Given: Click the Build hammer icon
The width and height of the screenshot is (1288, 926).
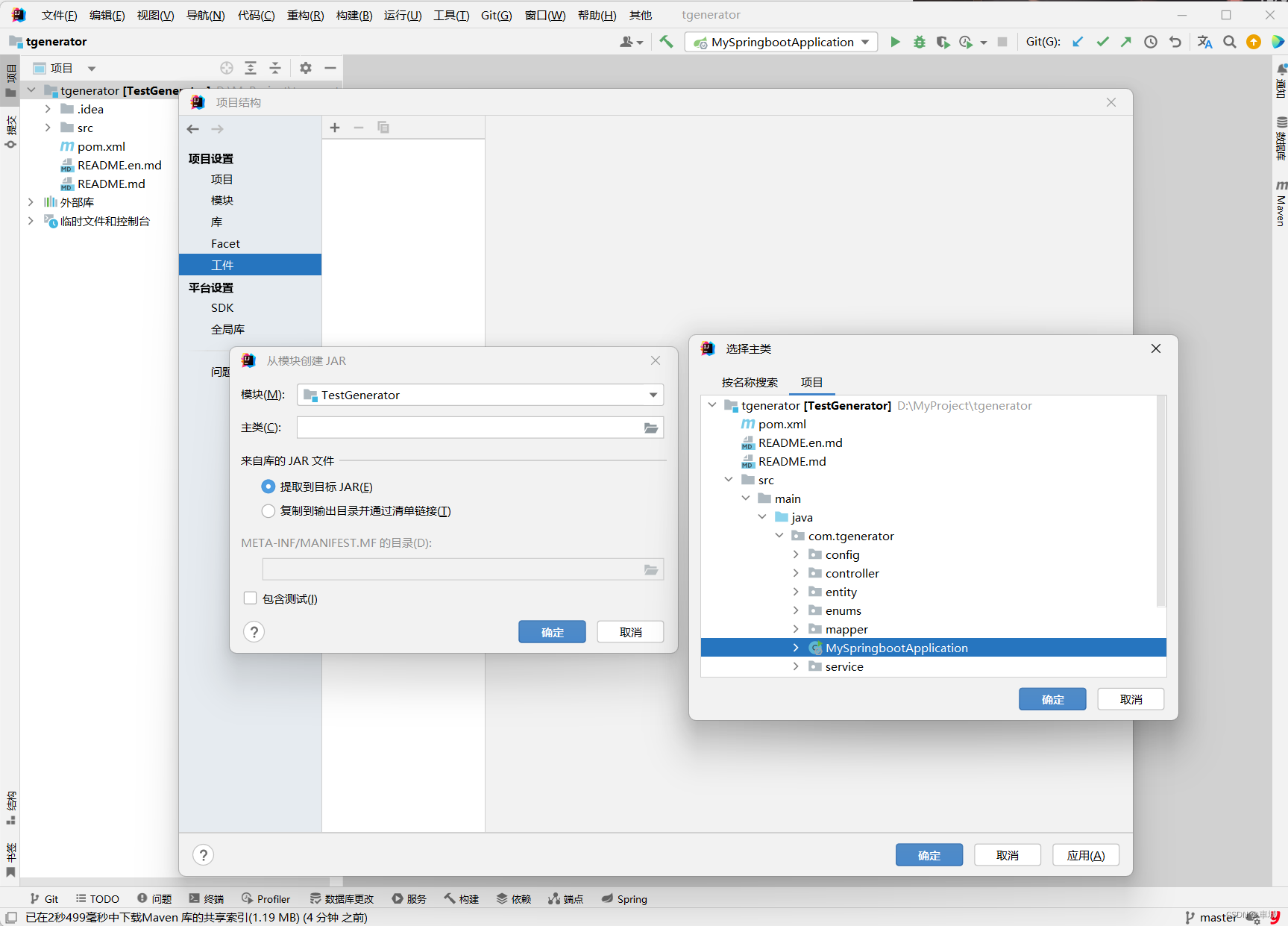Looking at the screenshot, I should tap(666, 42).
